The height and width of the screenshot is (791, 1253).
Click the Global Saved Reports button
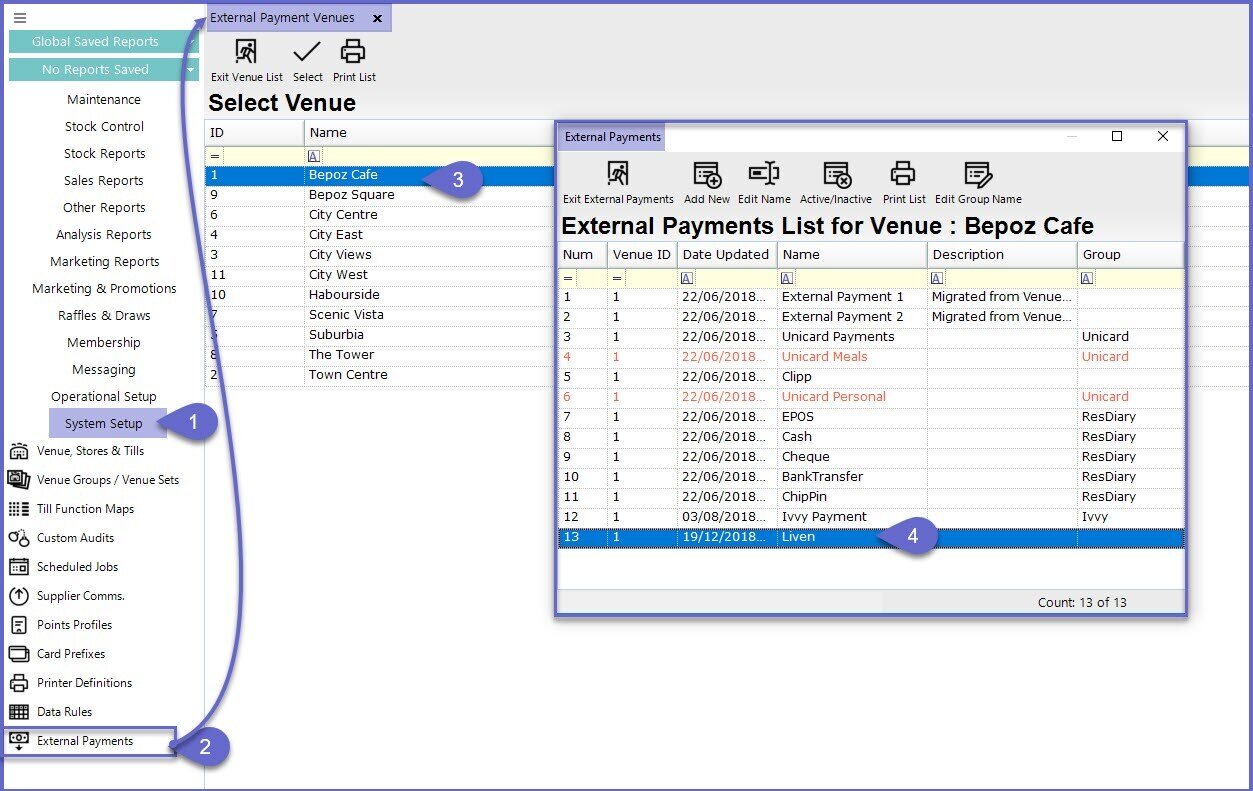tap(95, 42)
